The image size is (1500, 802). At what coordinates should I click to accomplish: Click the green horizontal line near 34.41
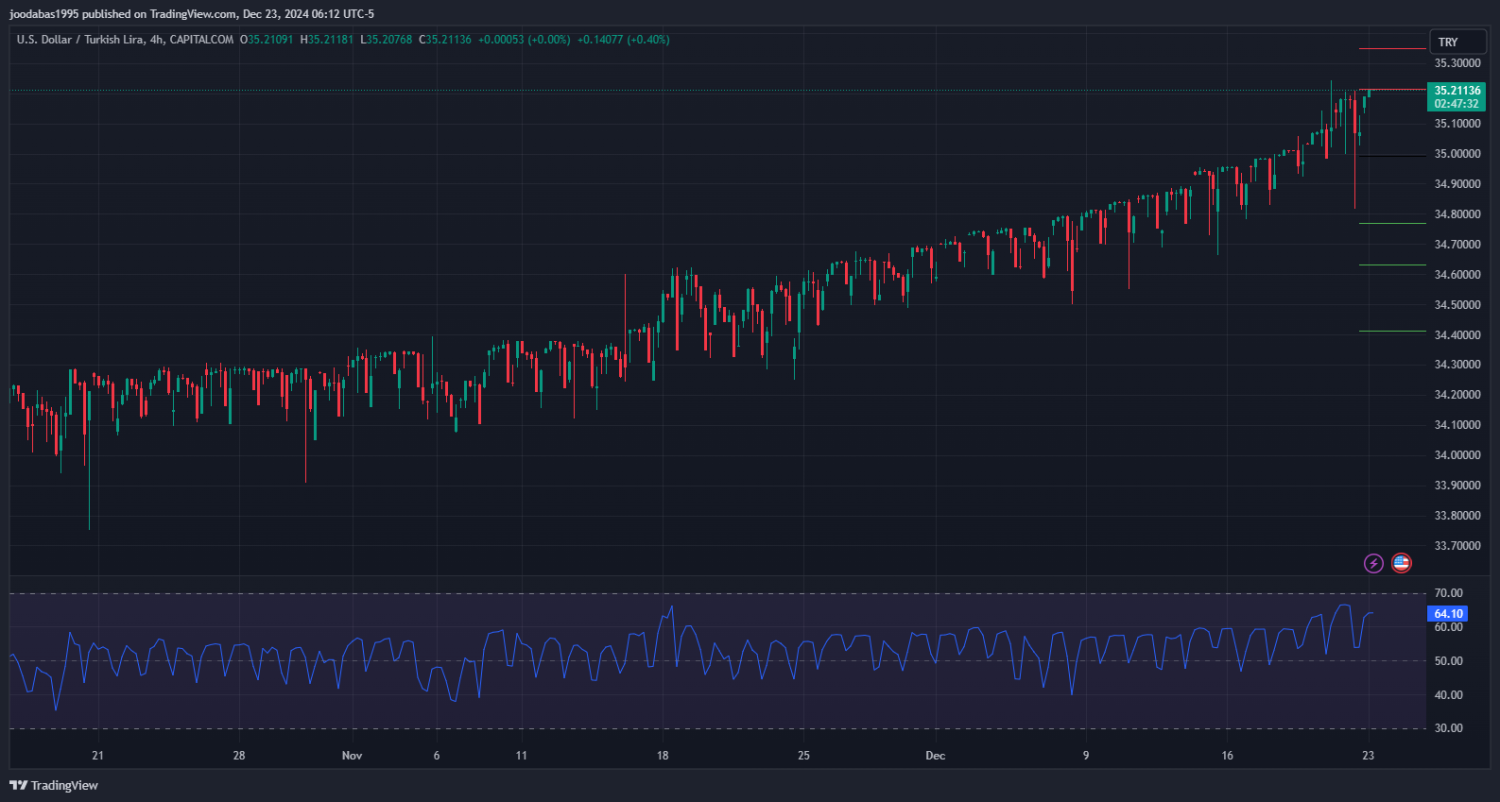coord(1392,331)
